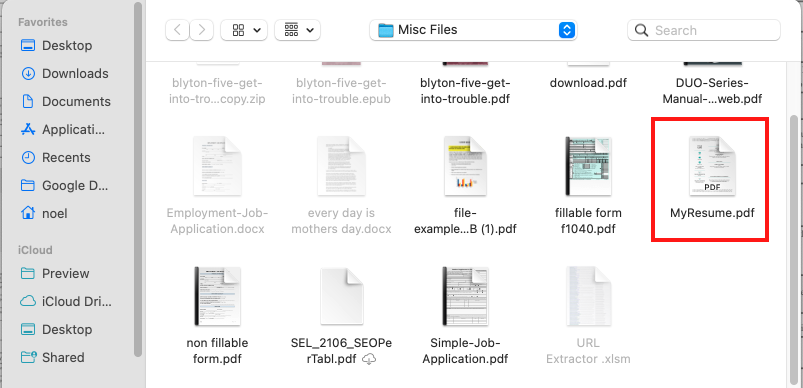803x388 pixels.
Task: Select file-example...B (1).pdf thumbnail
Action: (465, 166)
